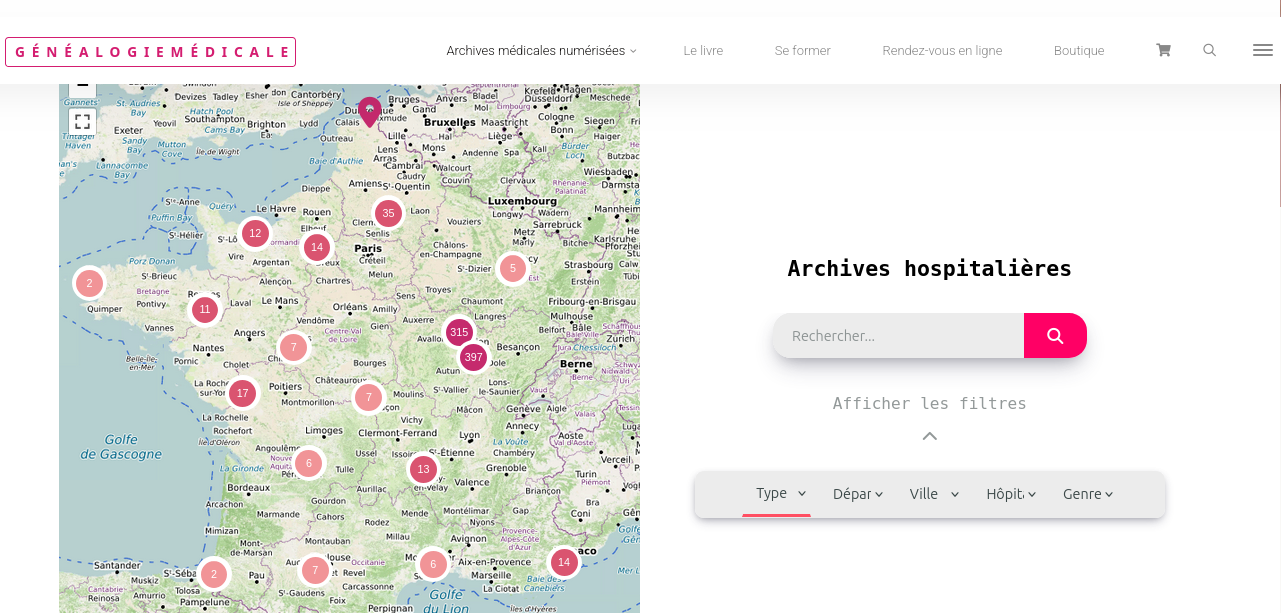This screenshot has height=613, width=1281.
Task: Open Rendez-vous en ligne page
Action: pyautogui.click(x=942, y=50)
